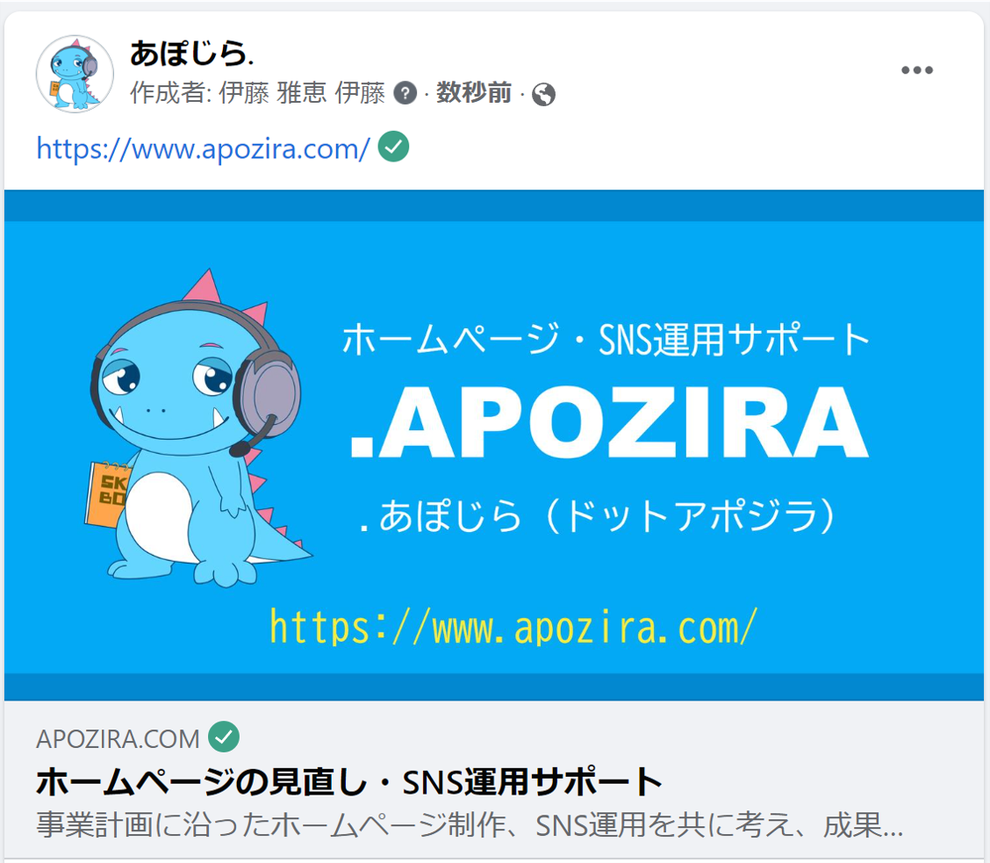Click the orange notebook held by mascot
This screenshot has width=990, height=863.
click(x=106, y=496)
